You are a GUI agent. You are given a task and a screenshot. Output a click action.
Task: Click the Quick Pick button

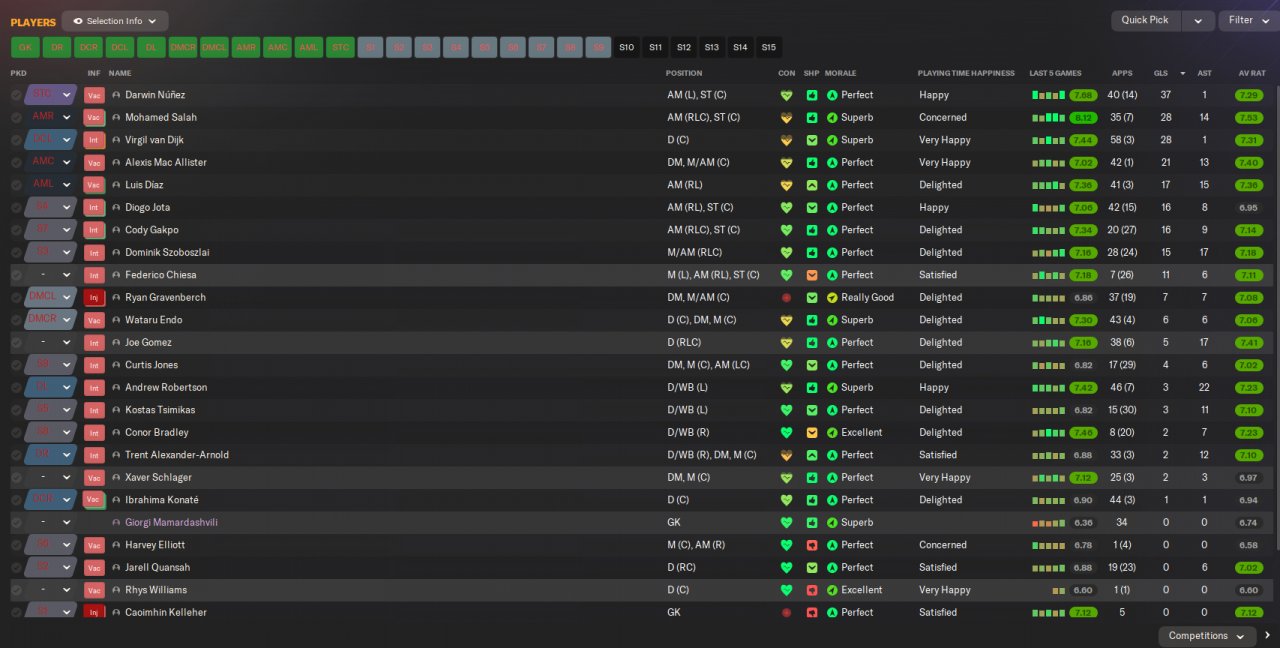[x=1145, y=21]
